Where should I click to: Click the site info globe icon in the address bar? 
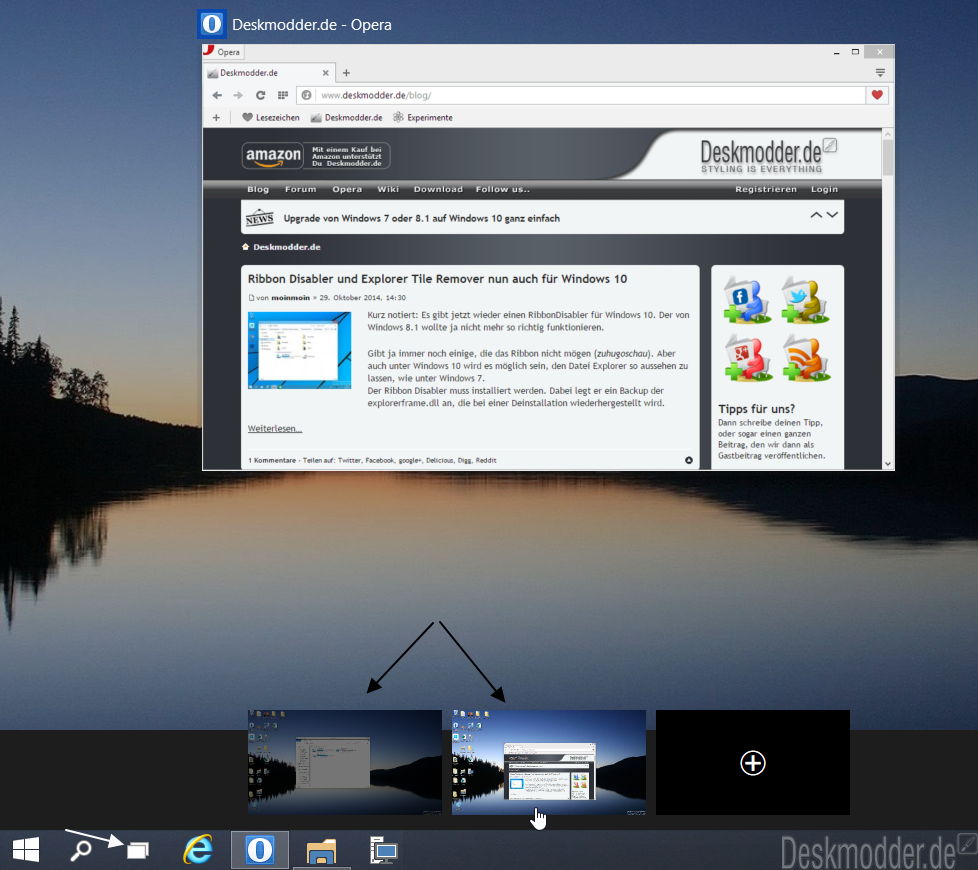pos(306,95)
